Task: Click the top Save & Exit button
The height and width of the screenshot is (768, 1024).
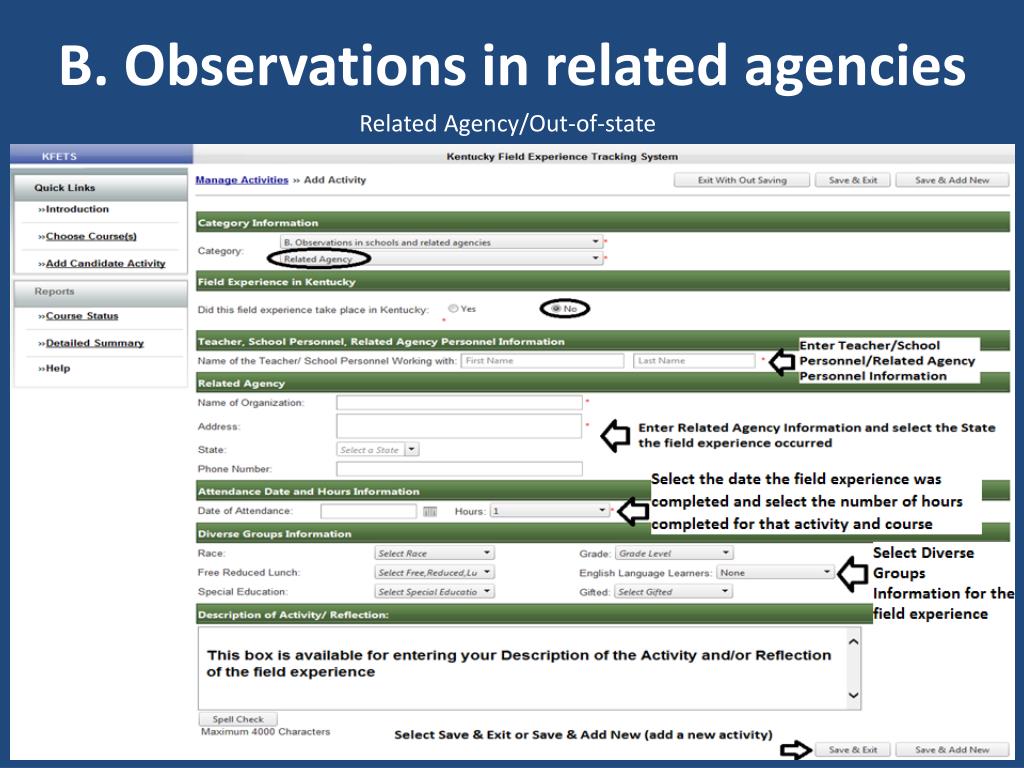Action: [853, 180]
